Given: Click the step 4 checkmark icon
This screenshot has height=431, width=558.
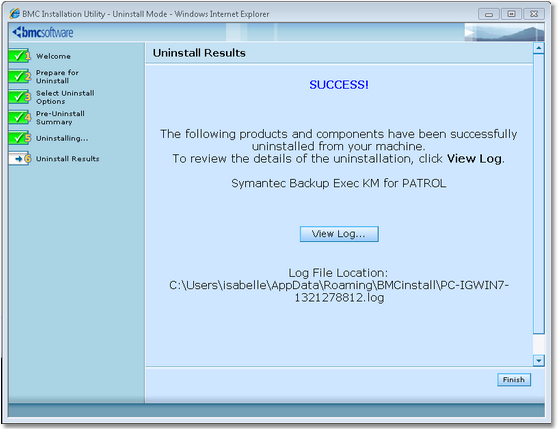Looking at the screenshot, I should coord(20,117).
